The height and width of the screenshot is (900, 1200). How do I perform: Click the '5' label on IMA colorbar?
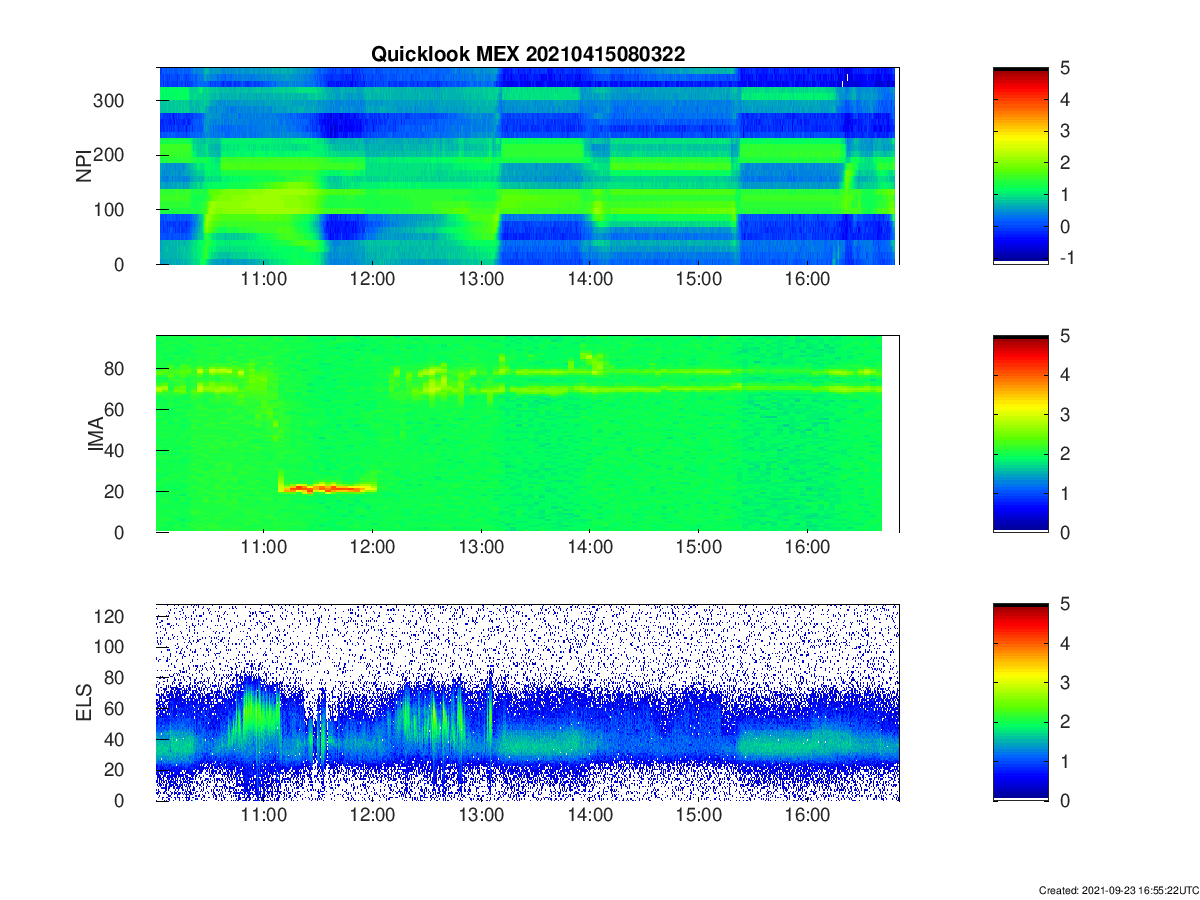1065,336
